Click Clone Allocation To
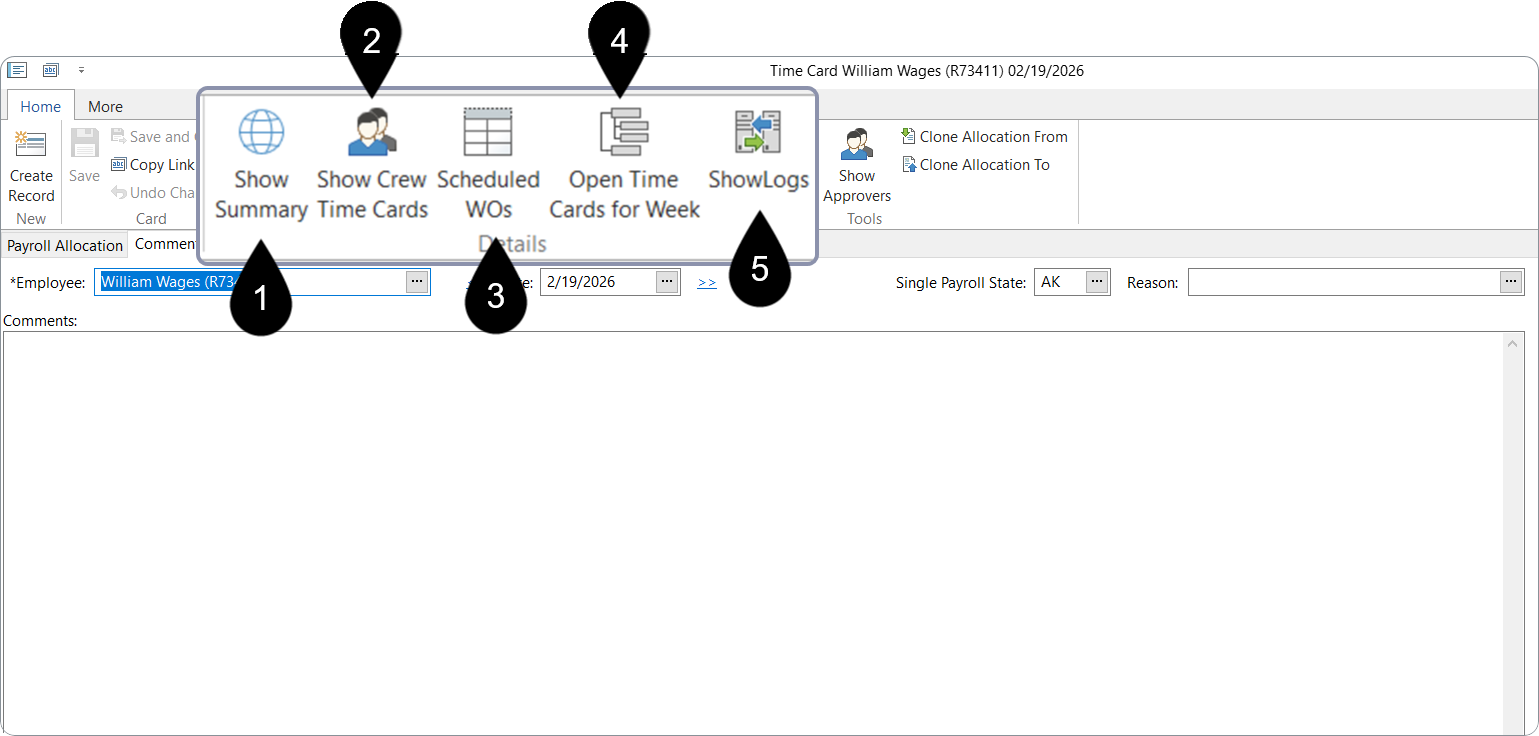This screenshot has height=736, width=1539. [975, 165]
